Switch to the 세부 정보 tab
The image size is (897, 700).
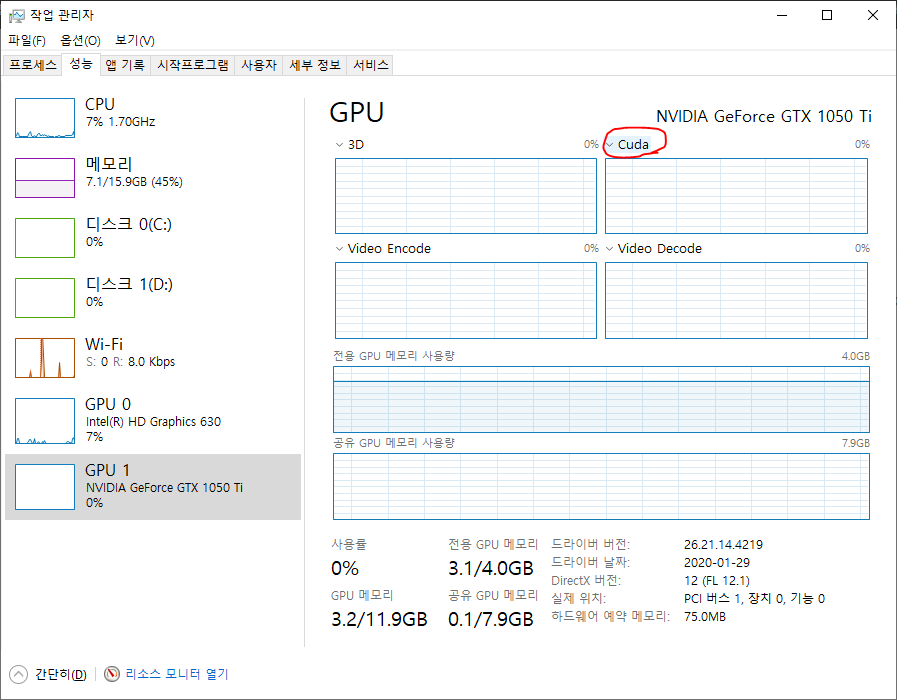(315, 65)
